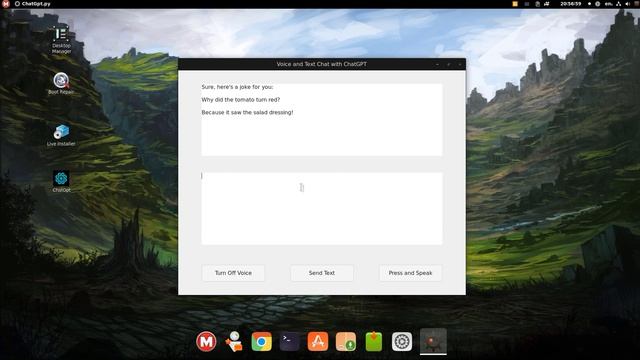Open the red M menu in dock
This screenshot has width=640, height=360.
pos(206,341)
